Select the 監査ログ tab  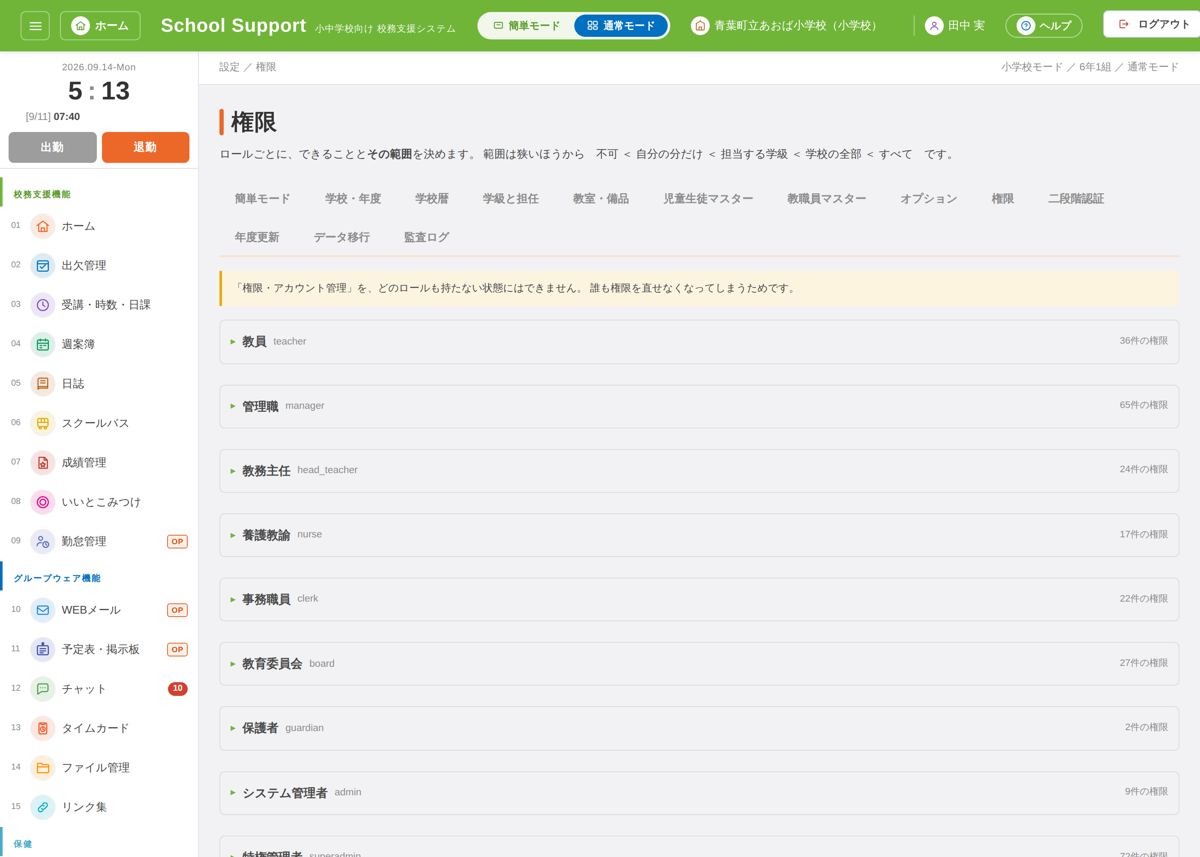tap(427, 238)
